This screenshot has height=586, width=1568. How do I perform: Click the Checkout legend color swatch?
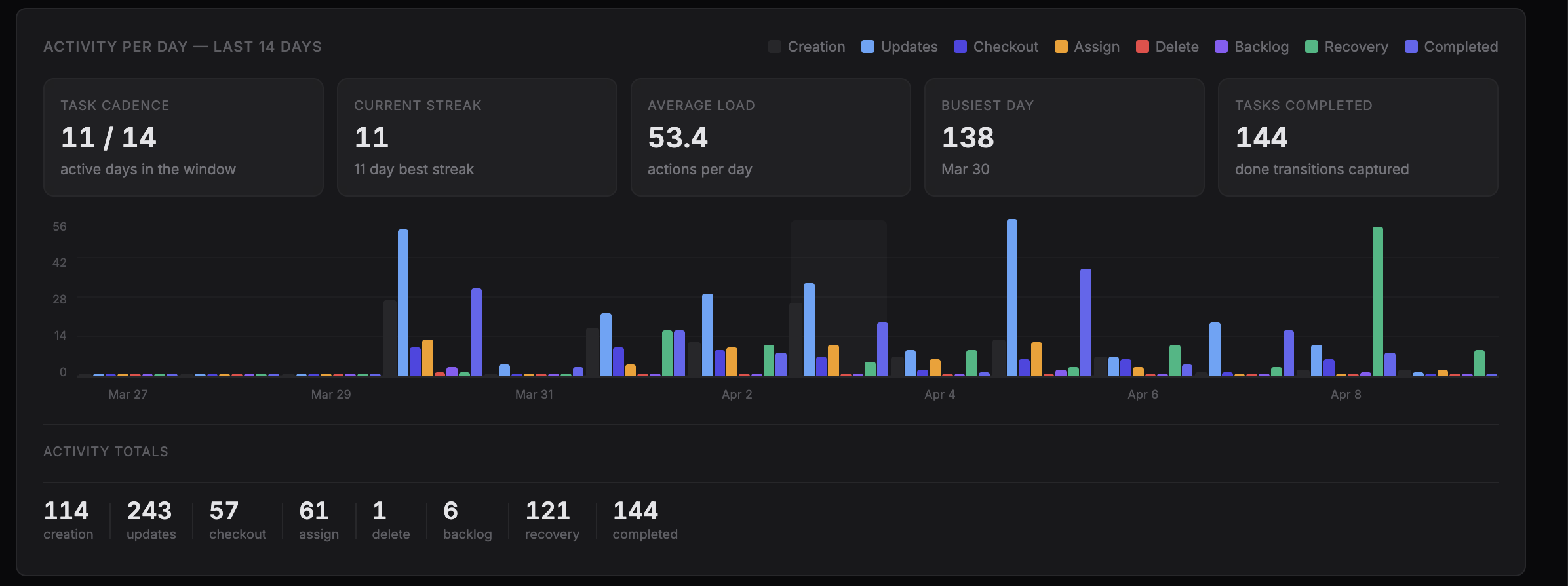click(960, 47)
